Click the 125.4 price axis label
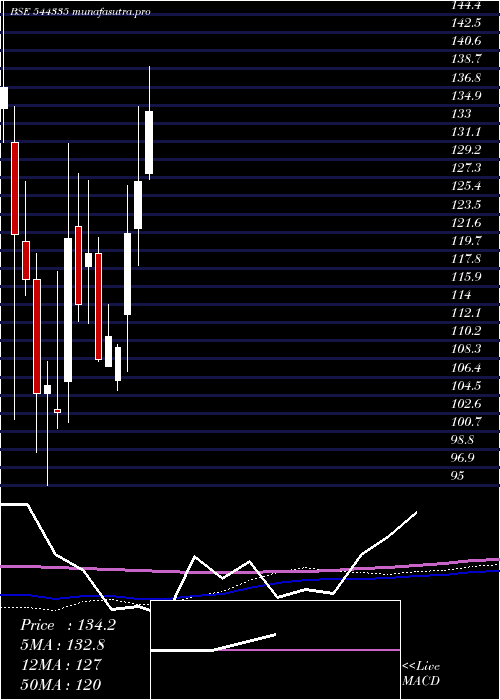This screenshot has height=700, width=500. (467, 186)
